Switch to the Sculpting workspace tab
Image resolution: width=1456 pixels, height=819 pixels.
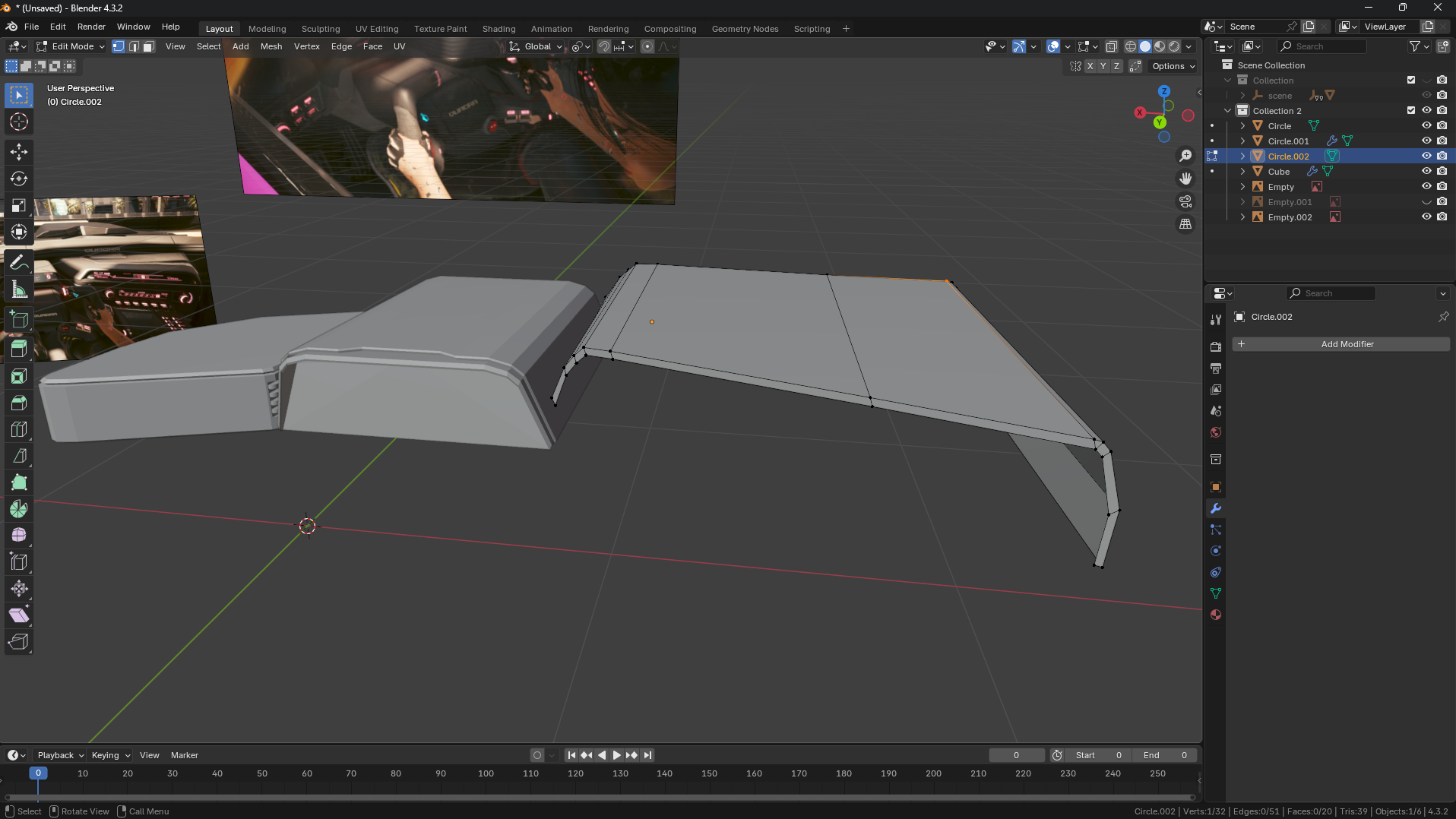320,29
